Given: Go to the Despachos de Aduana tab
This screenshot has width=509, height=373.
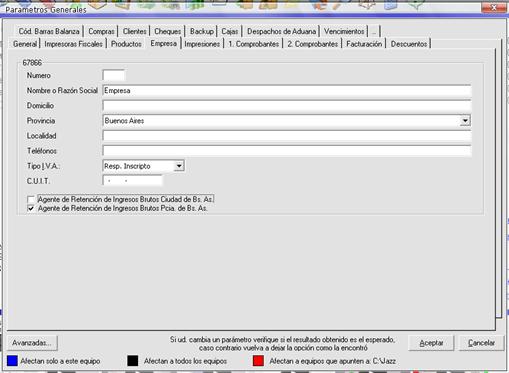Looking at the screenshot, I should (281, 31).
